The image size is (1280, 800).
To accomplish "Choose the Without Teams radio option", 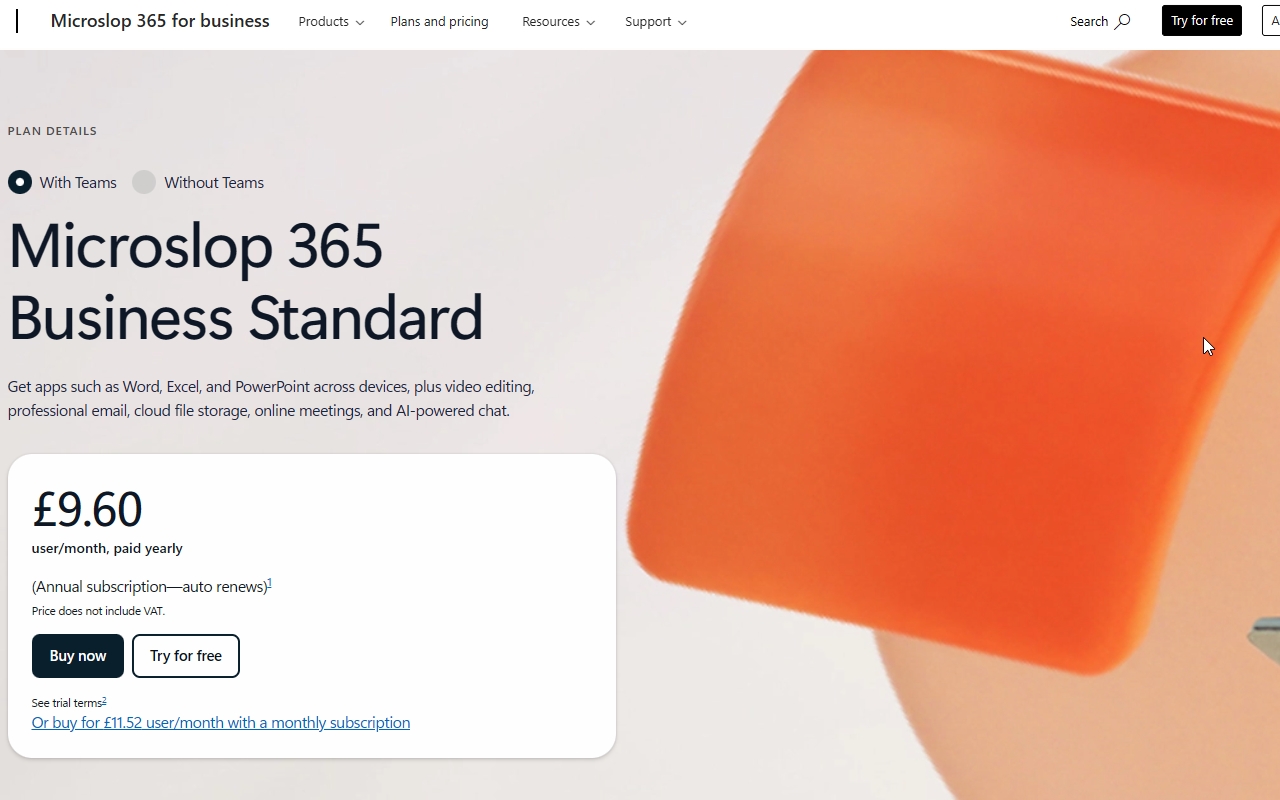I will click(144, 182).
